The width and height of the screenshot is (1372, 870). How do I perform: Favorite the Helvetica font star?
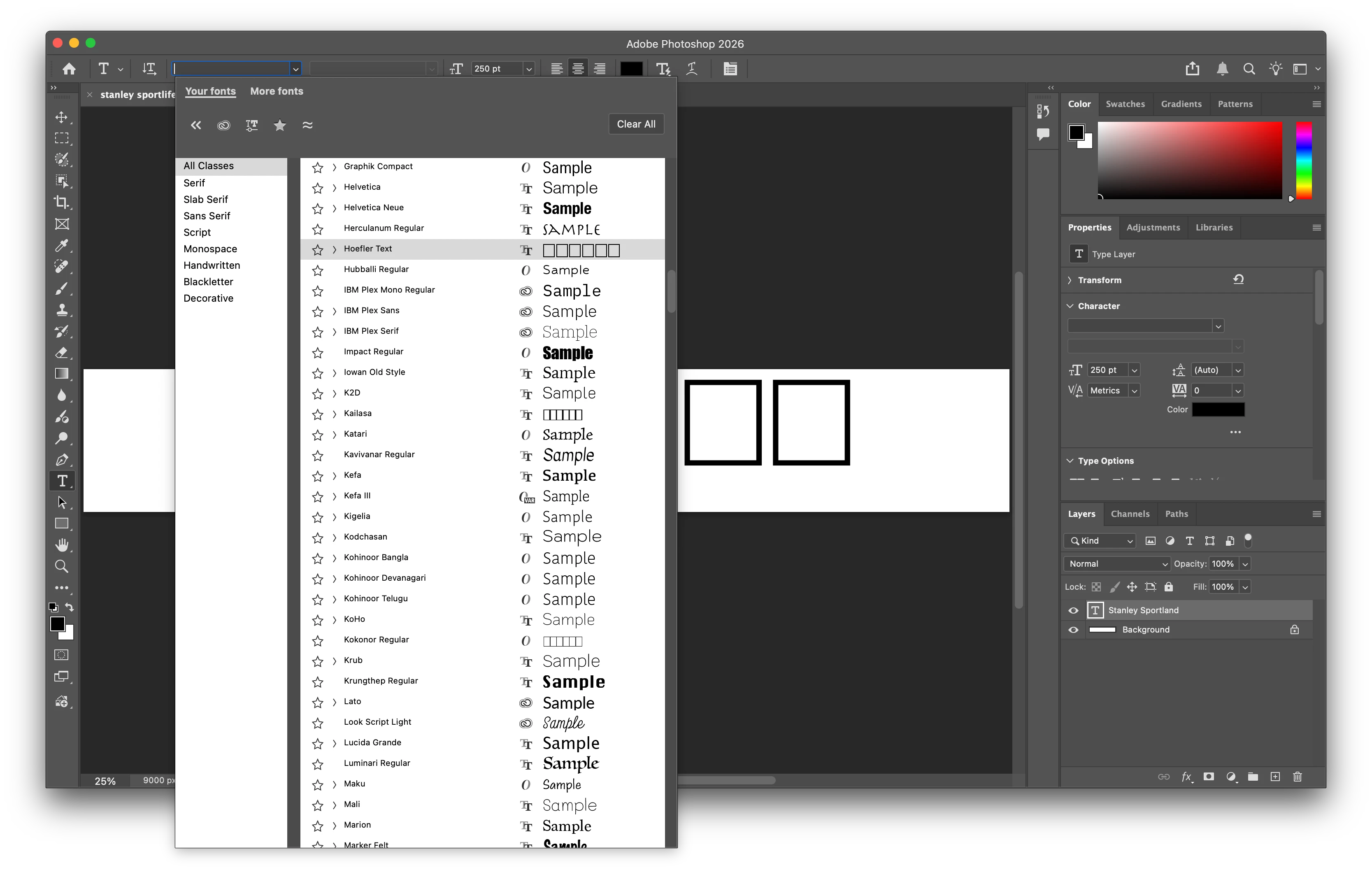pos(317,187)
